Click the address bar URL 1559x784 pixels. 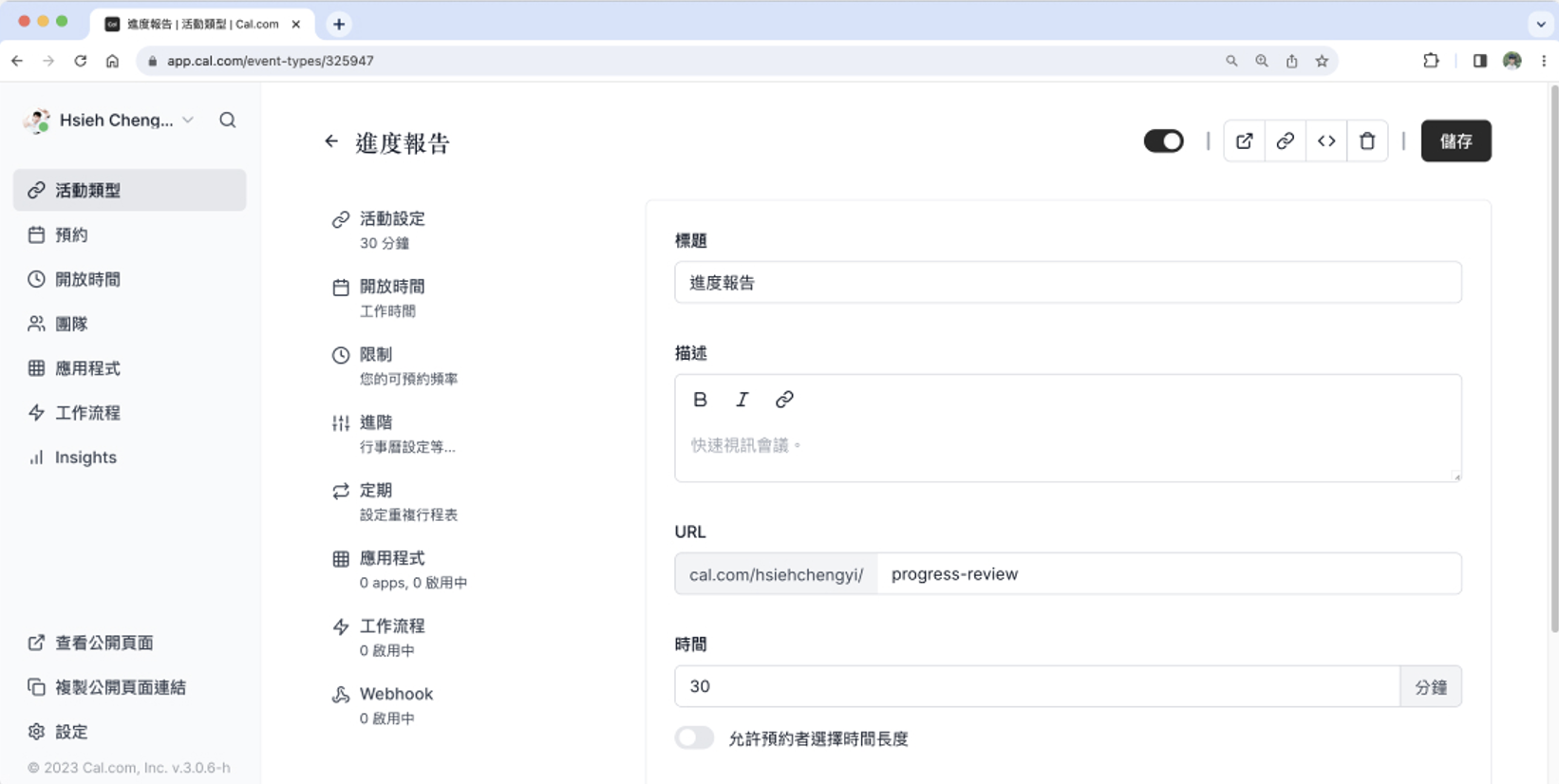click(271, 61)
